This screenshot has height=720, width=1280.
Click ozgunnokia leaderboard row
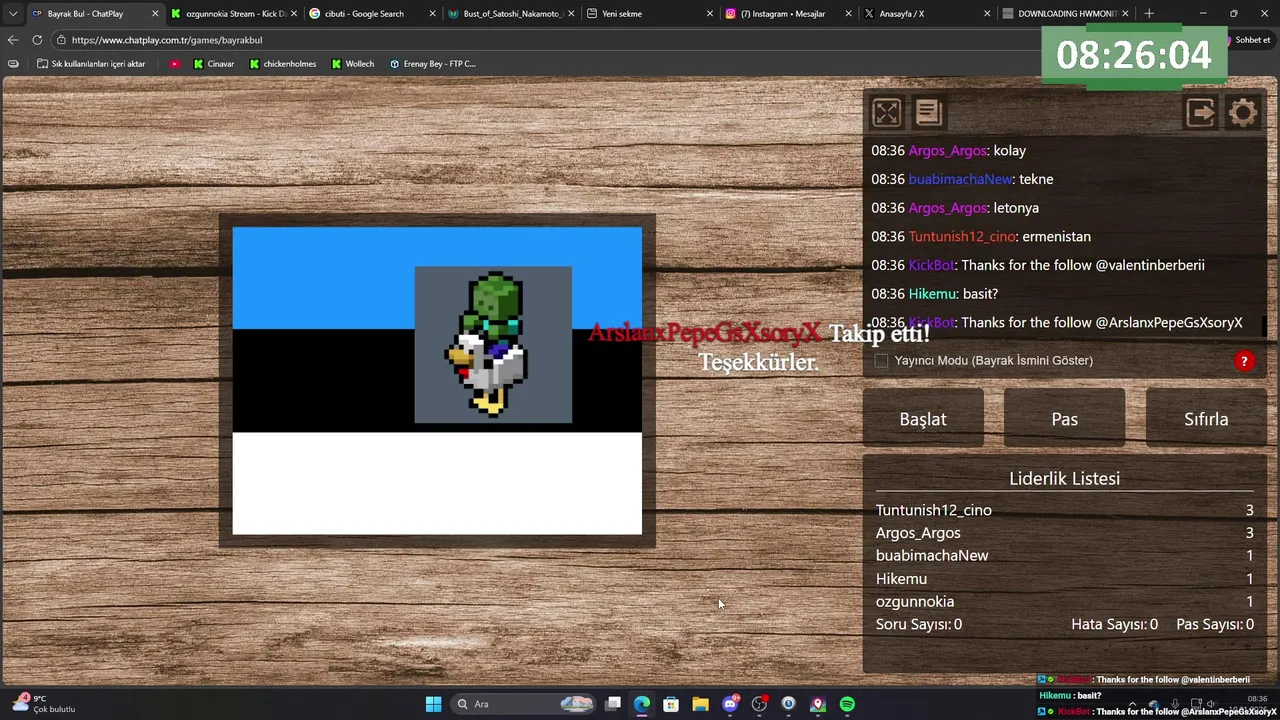coord(1064,601)
